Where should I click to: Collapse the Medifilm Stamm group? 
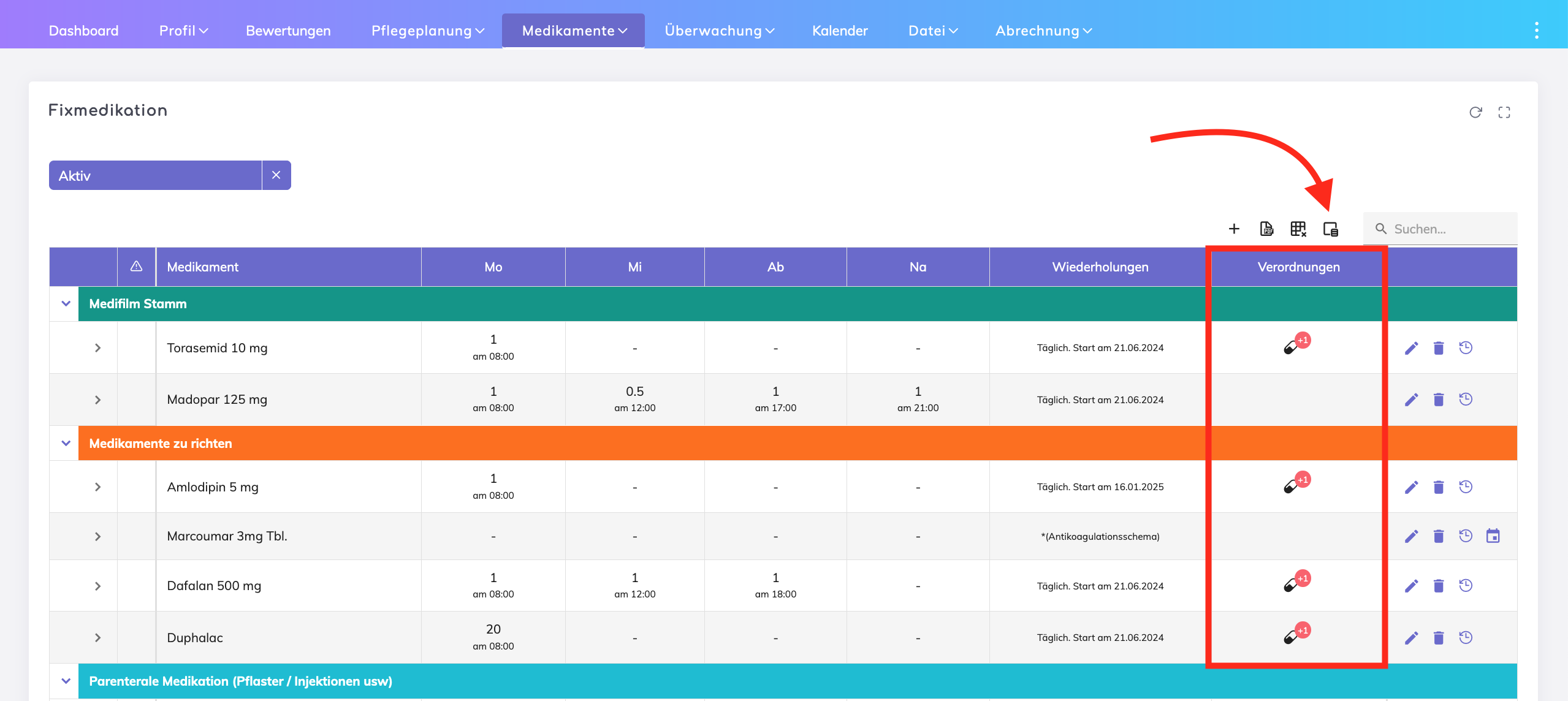(x=66, y=303)
